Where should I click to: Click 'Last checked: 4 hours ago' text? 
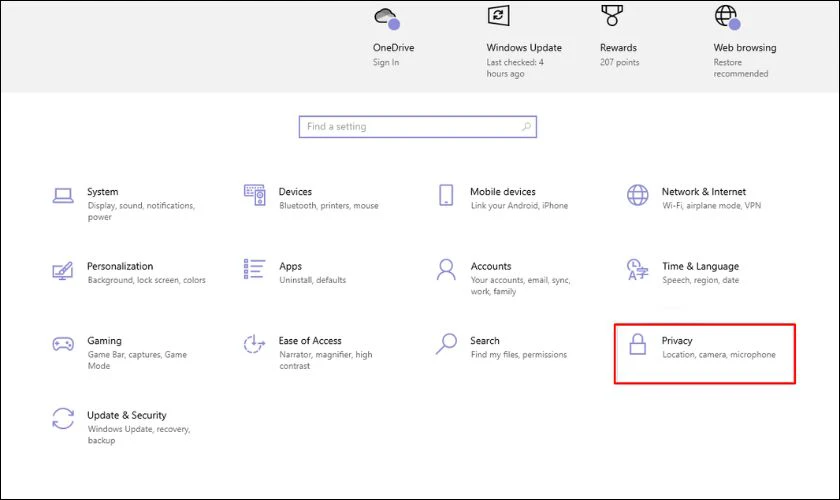(515, 68)
